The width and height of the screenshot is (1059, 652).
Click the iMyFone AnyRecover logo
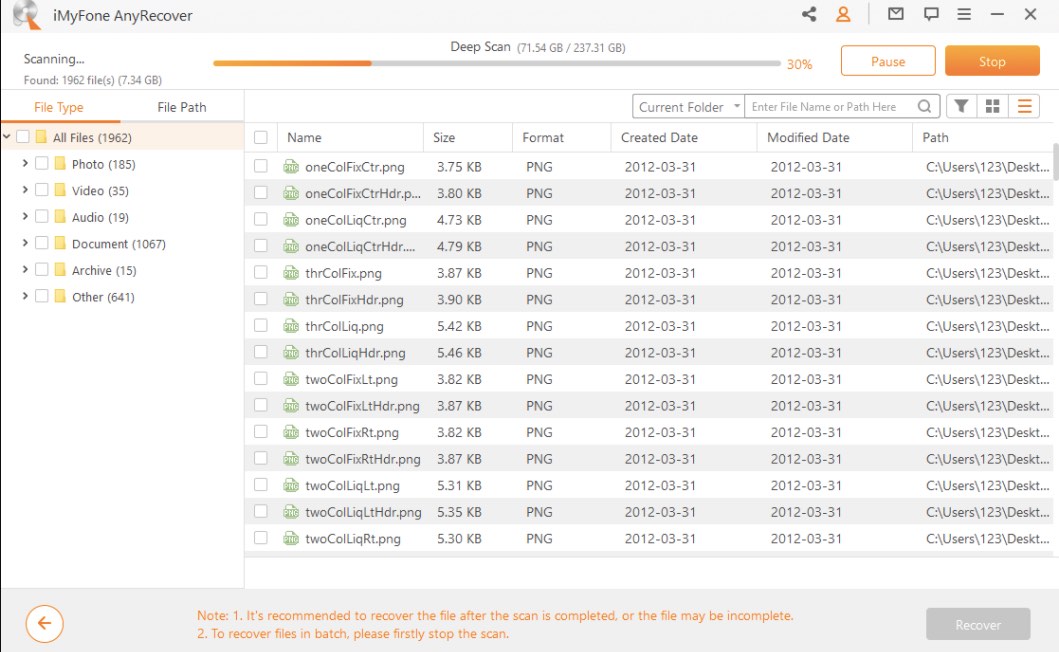pyautogui.click(x=26, y=14)
